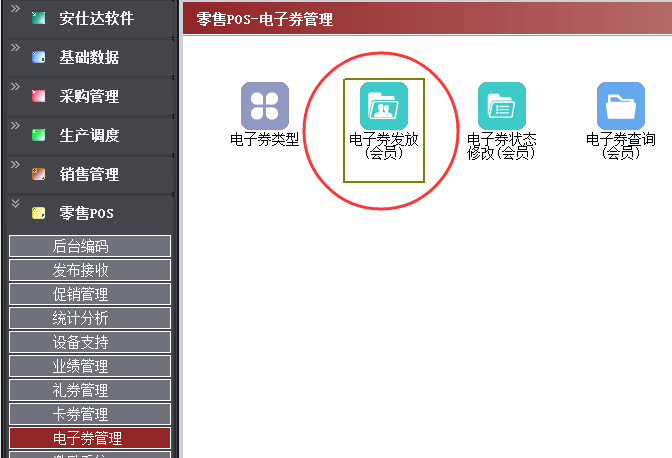672x458 pixels.
Task: Click the 销售管理 module label
Action: tap(89, 174)
